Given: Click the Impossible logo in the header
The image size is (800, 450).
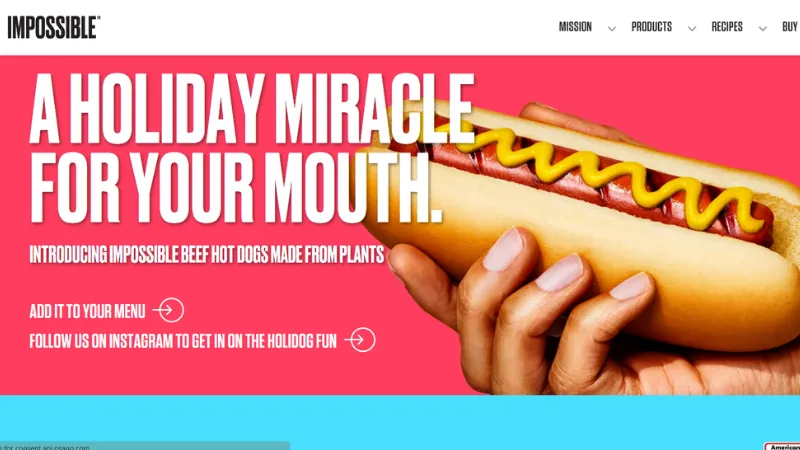Looking at the screenshot, I should (54, 27).
